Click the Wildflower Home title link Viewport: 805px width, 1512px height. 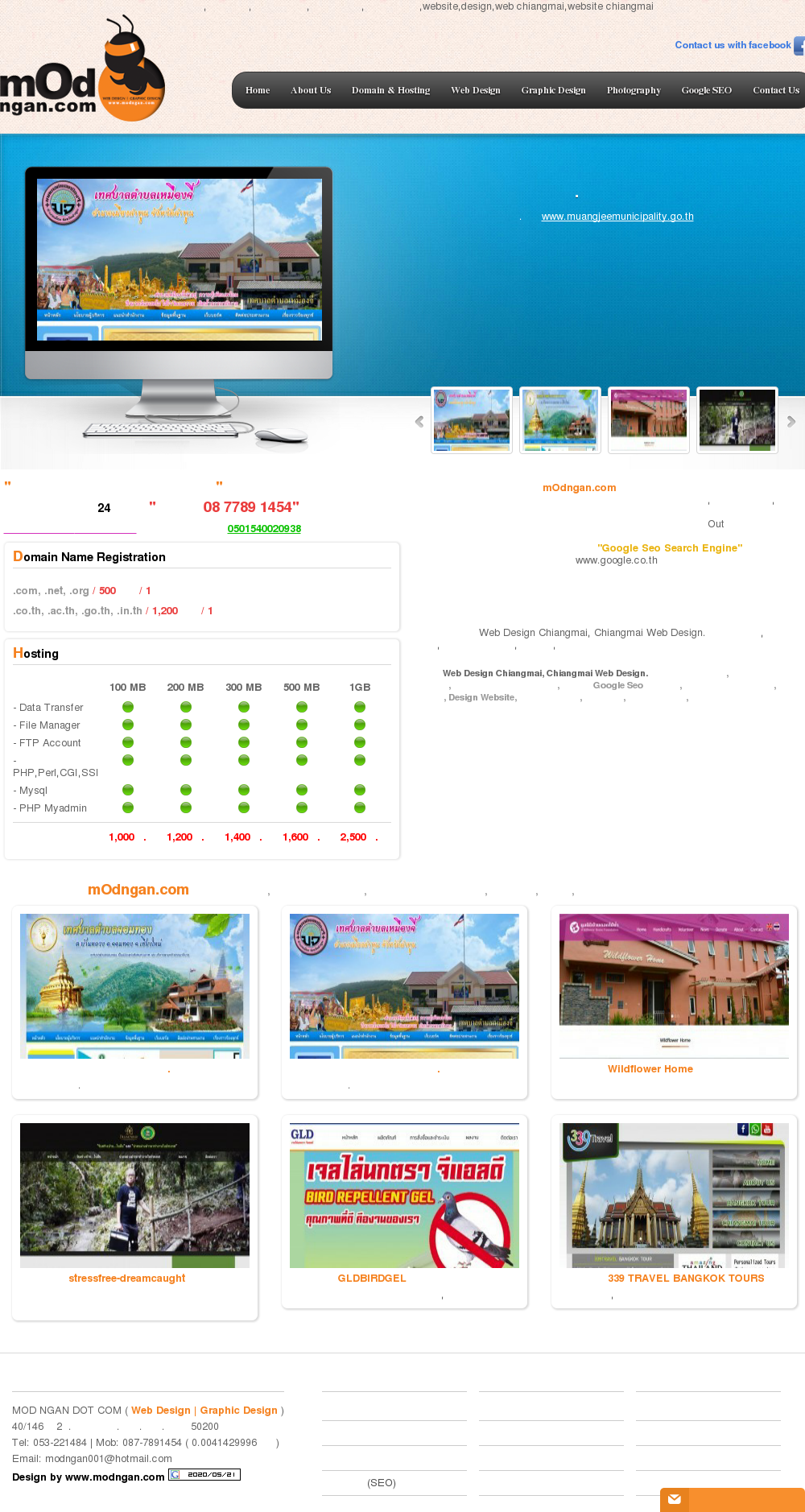pyautogui.click(x=650, y=1069)
